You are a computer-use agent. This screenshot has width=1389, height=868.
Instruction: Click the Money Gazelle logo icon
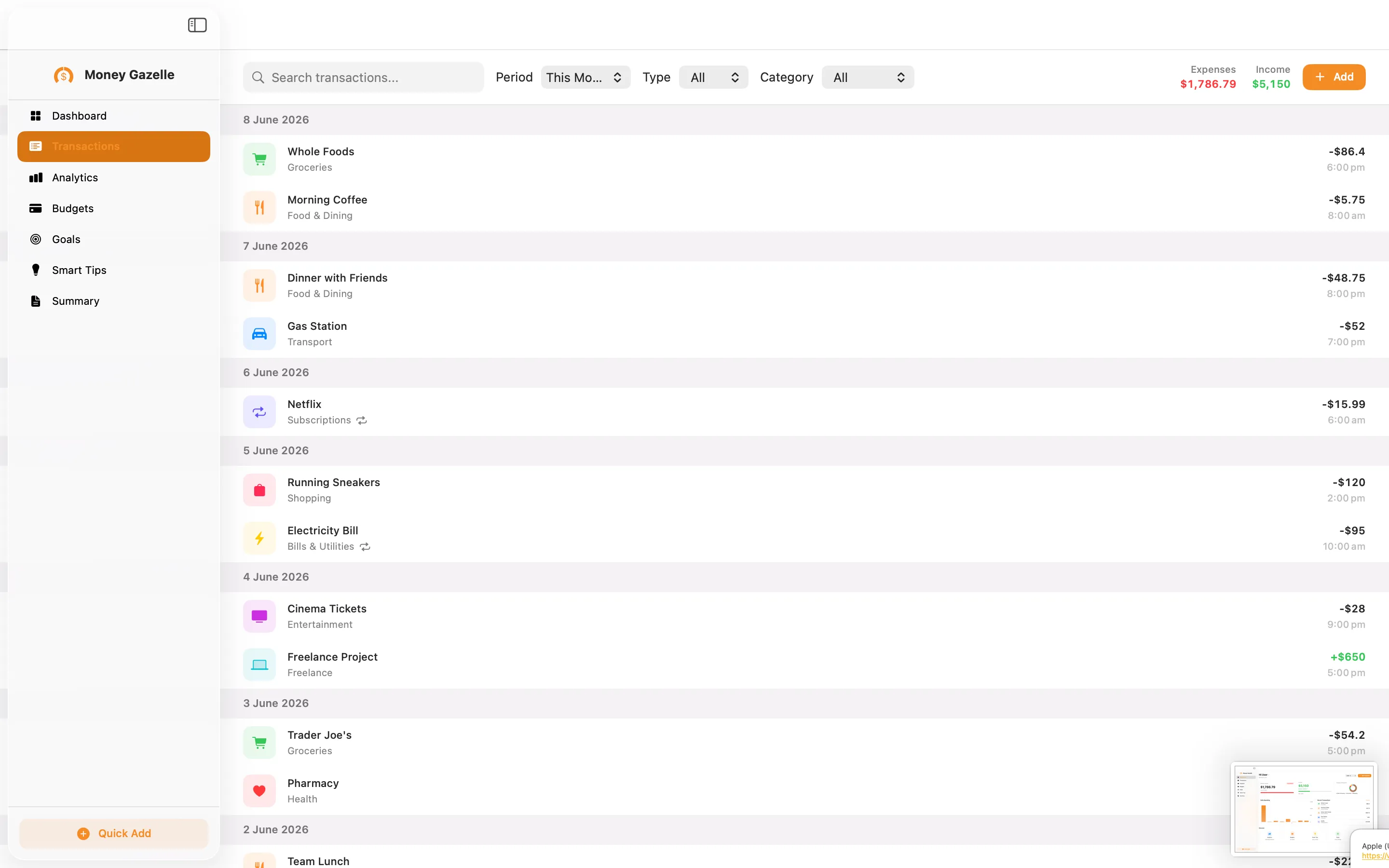coord(64,75)
